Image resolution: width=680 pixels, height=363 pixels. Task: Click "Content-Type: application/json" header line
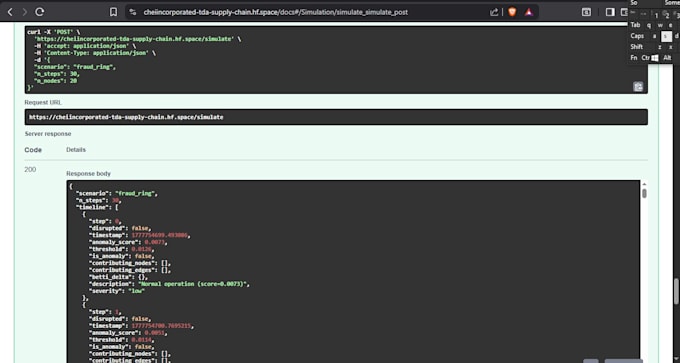point(95,53)
